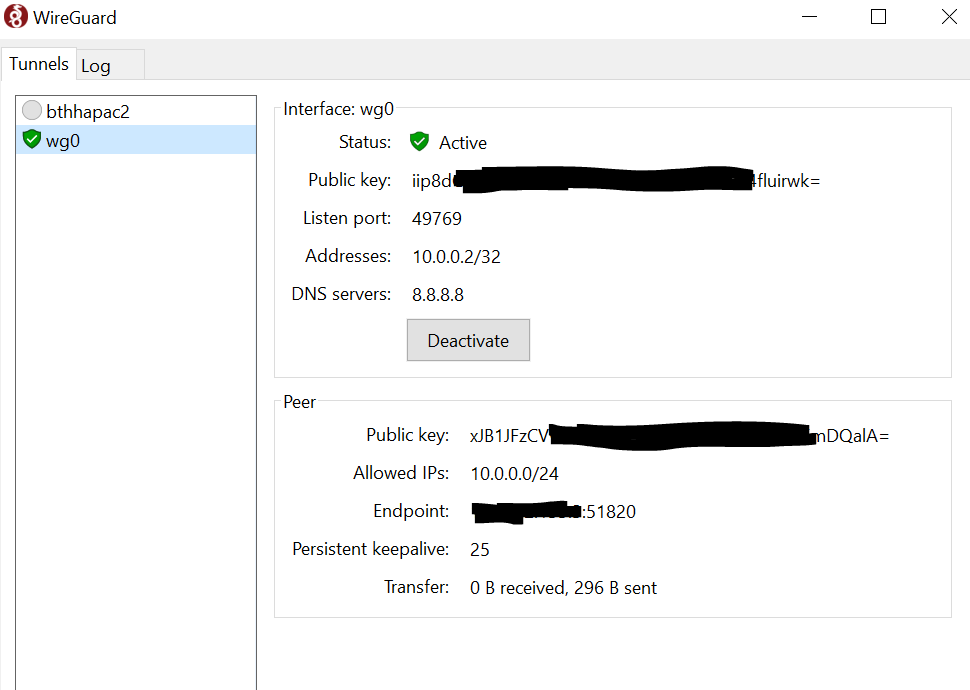Image resolution: width=970 pixels, height=690 pixels.
Task: Select the bthhapac2 tunnel
Action: (88, 112)
